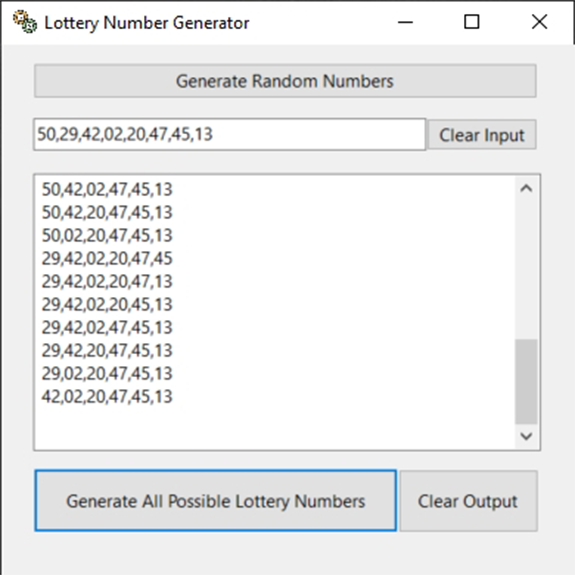575x575 pixels.
Task: Click the vertical scrollbar thumb in output
Action: click(526, 381)
